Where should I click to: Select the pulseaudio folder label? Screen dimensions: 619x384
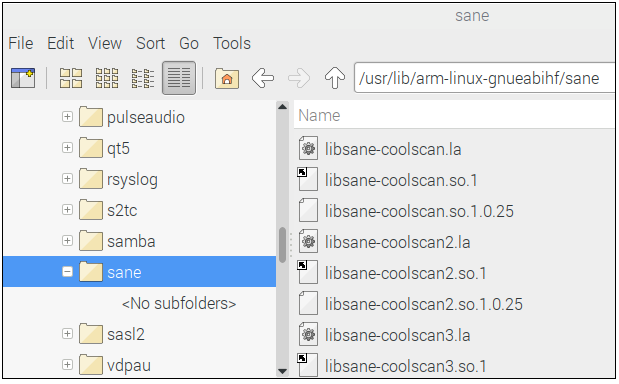pyautogui.click(x=146, y=117)
